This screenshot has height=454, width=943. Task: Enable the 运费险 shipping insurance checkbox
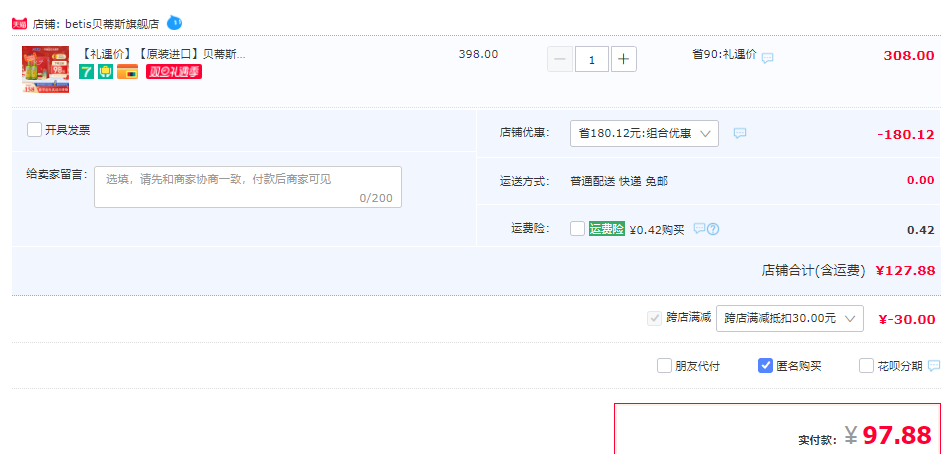click(x=577, y=229)
